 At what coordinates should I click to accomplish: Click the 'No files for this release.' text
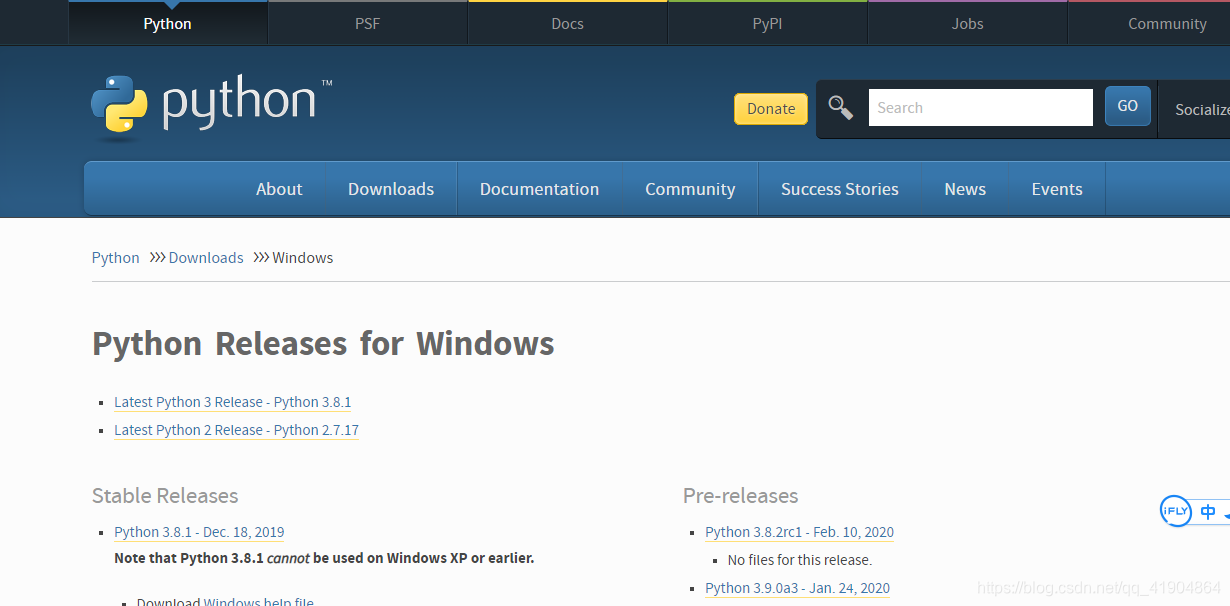[800, 560]
